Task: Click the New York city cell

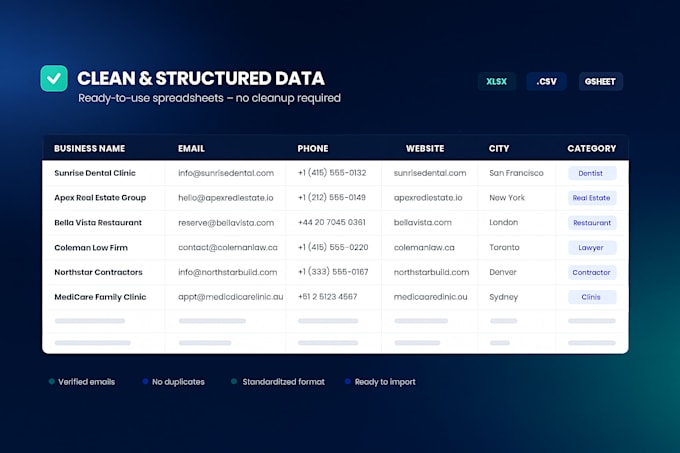Action: (x=507, y=198)
